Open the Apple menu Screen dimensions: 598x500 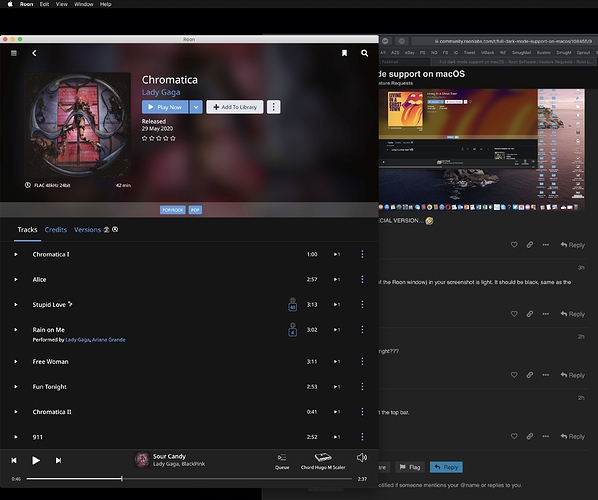[x=10, y=4]
